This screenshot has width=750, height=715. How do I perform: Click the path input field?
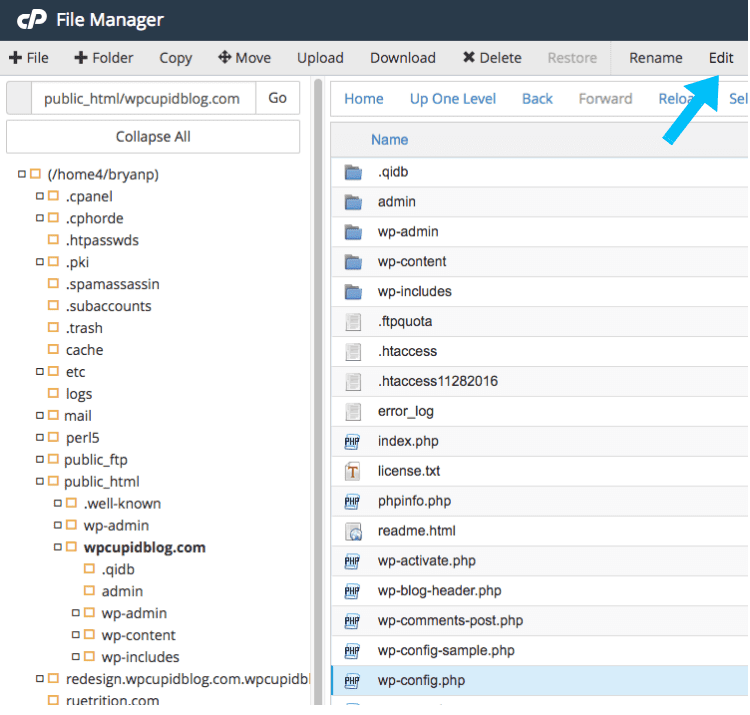[143, 98]
